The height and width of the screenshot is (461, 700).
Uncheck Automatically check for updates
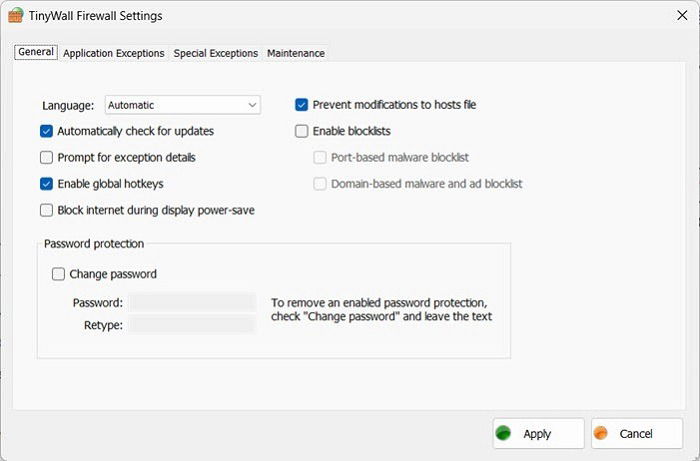point(46,131)
